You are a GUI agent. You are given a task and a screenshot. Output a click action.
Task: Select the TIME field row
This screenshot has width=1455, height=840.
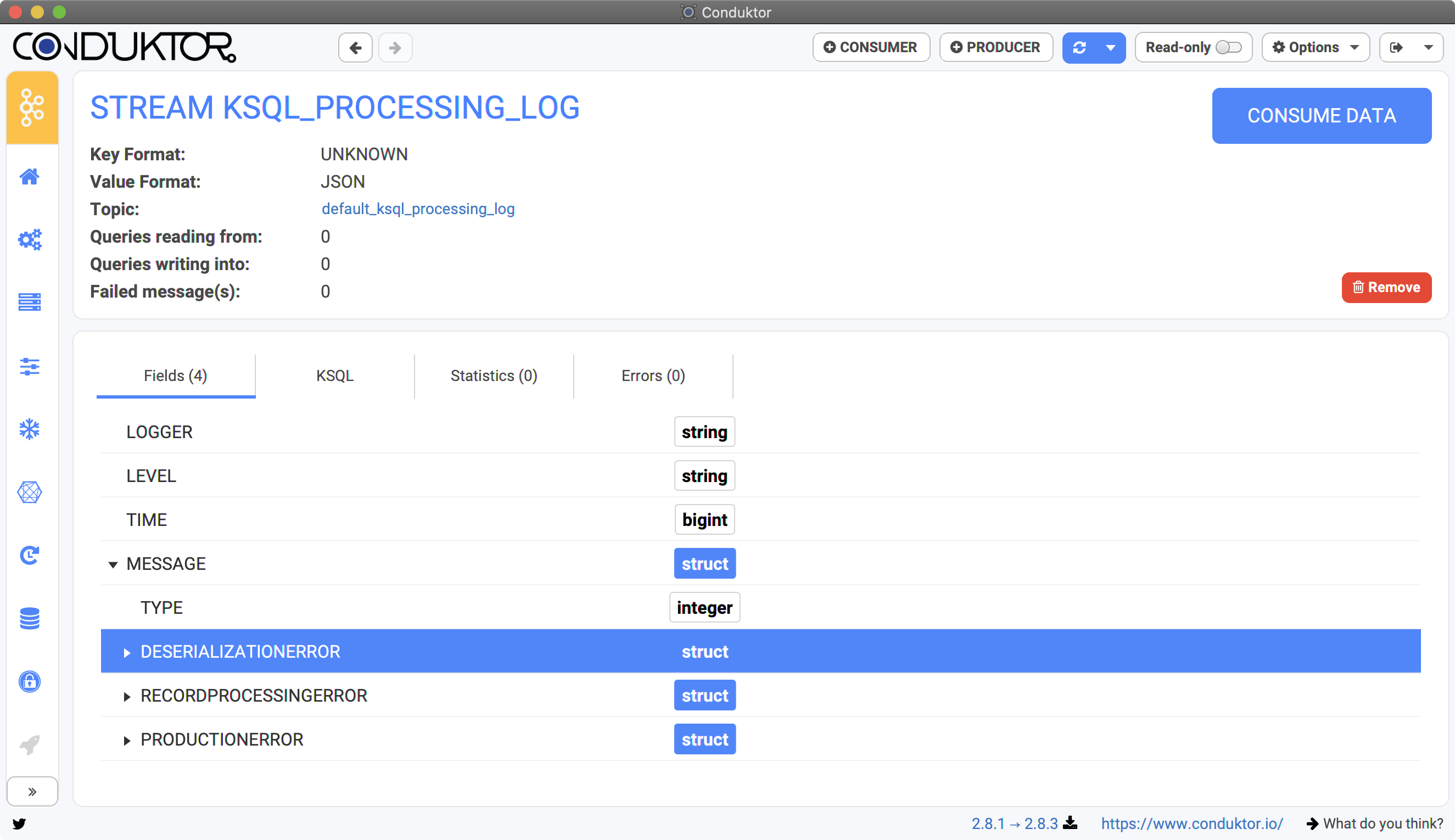(x=760, y=519)
